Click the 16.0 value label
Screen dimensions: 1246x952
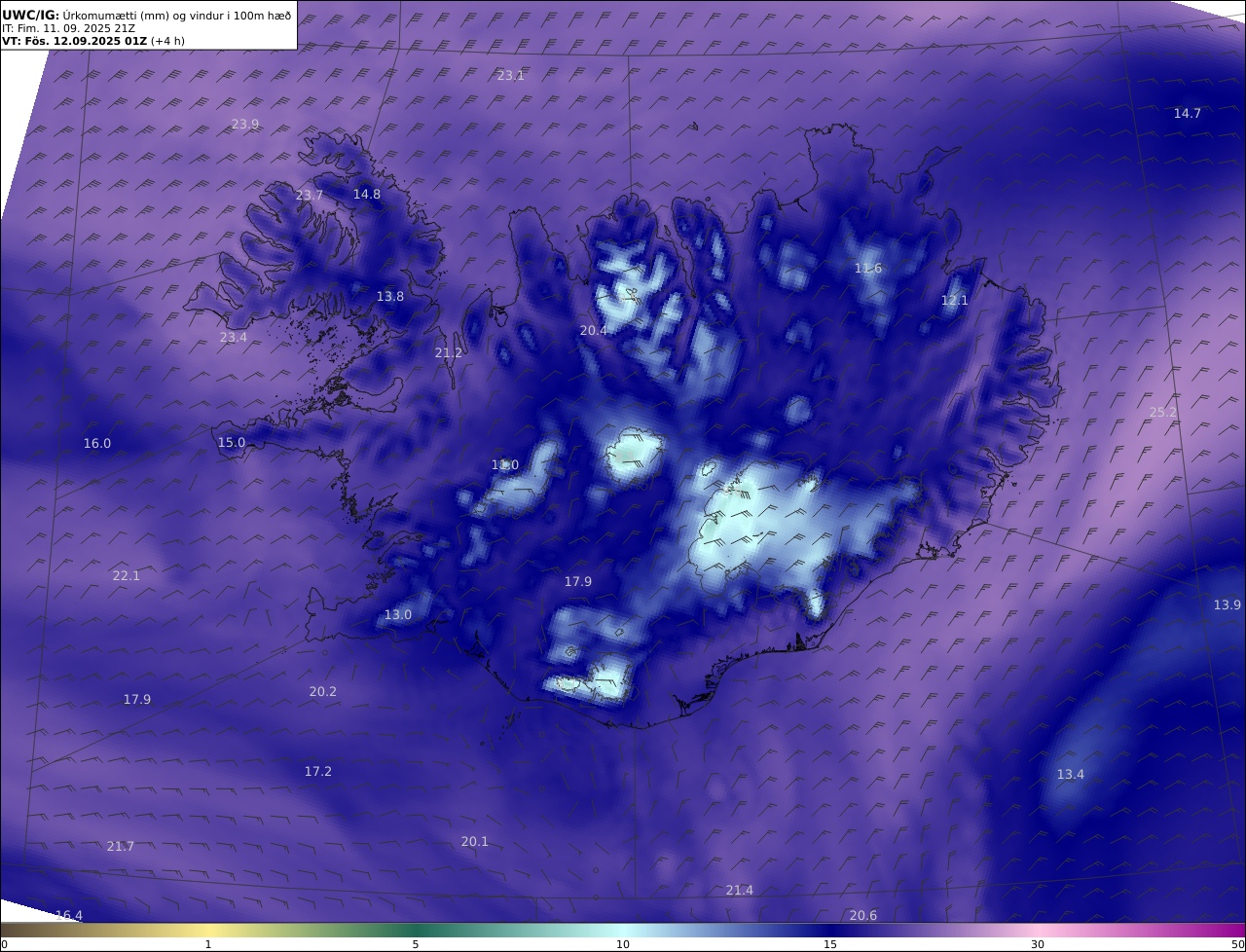[x=97, y=443]
